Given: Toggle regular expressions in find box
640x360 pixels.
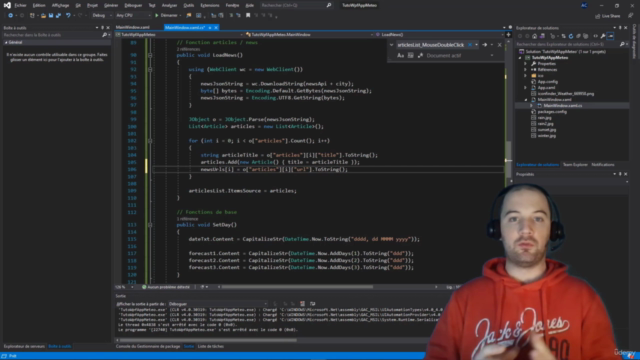Looking at the screenshot, I should coord(420,56).
